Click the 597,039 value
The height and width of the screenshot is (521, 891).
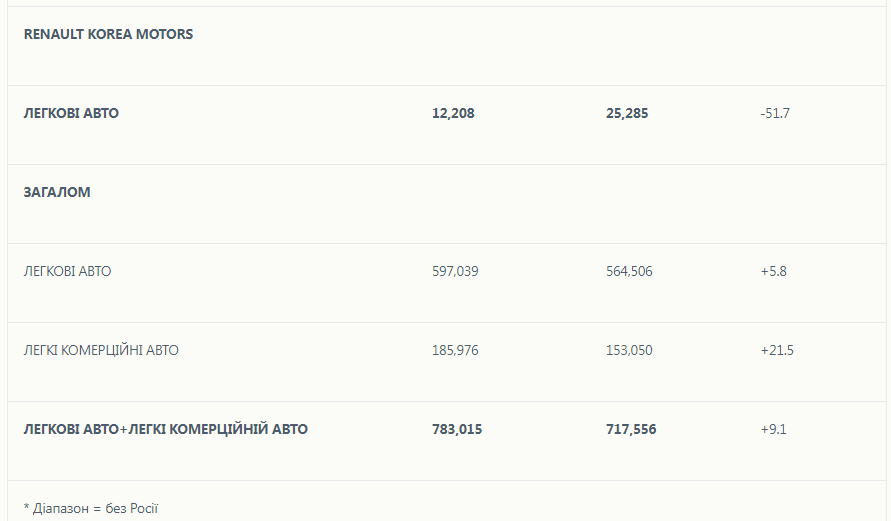click(x=455, y=271)
